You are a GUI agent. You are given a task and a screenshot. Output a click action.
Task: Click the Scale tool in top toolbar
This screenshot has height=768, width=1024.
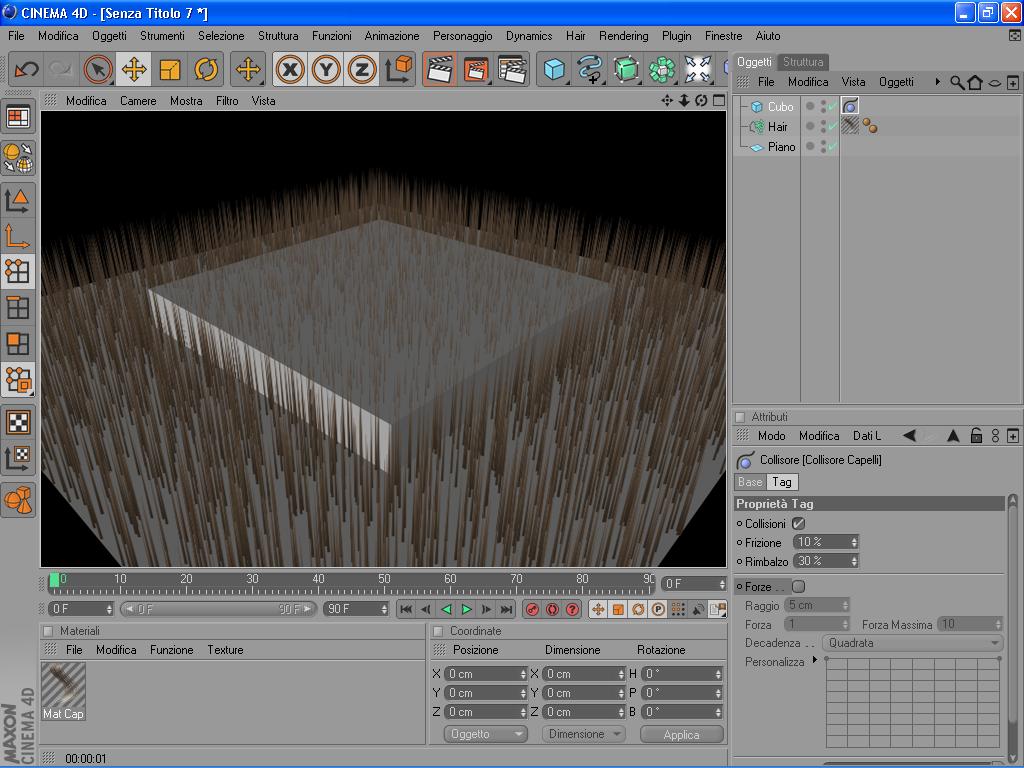point(170,69)
